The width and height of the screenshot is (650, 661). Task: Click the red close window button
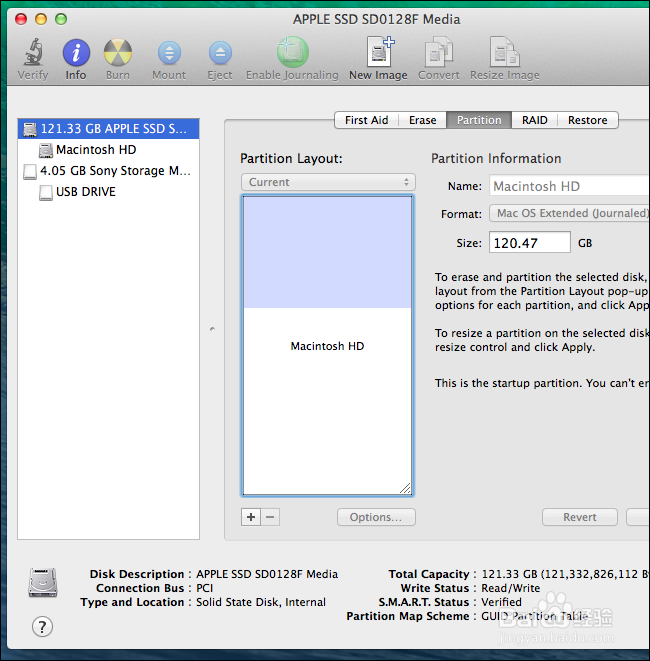click(21, 19)
